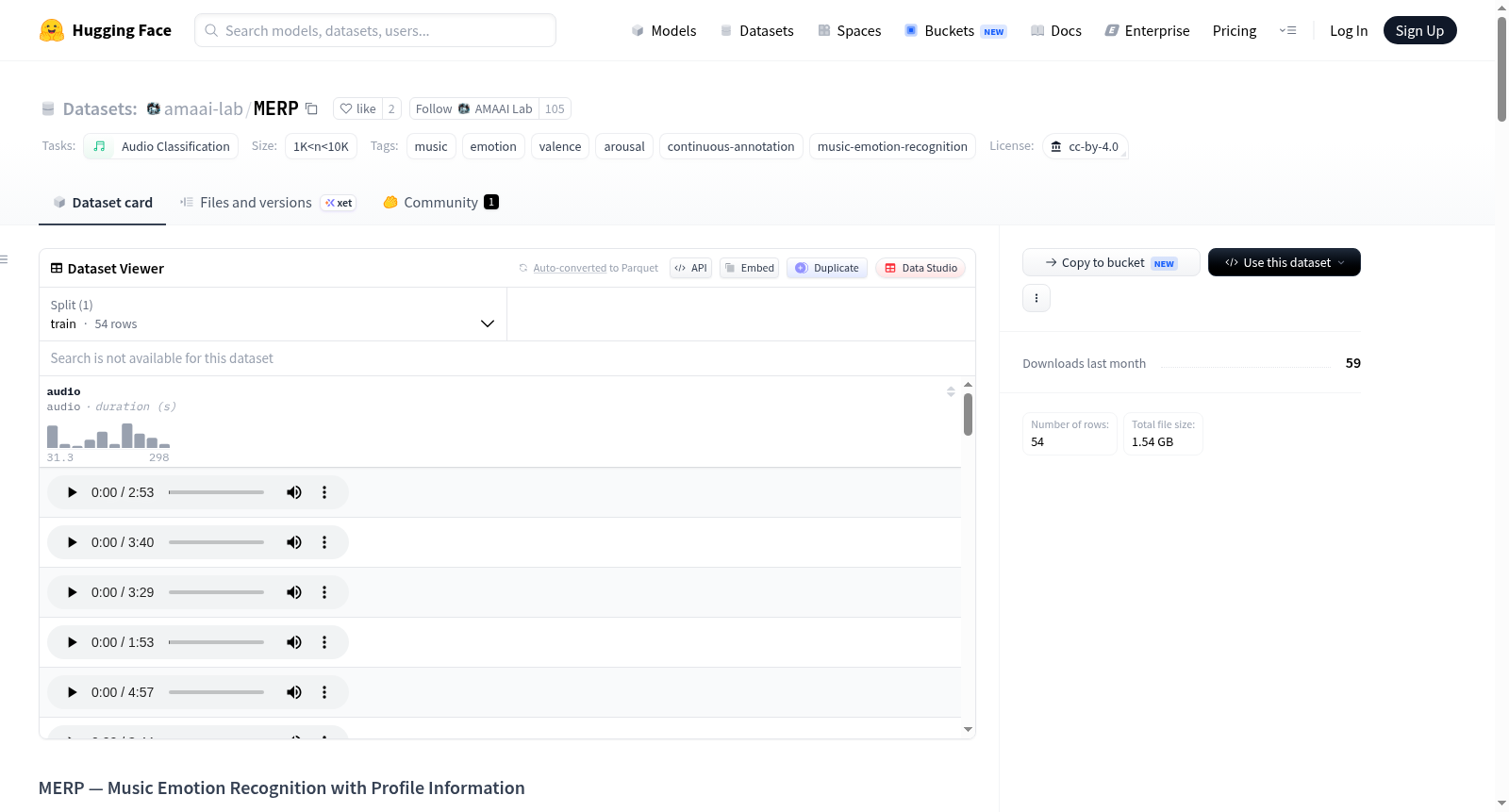
Task: Open more options for the 2:53 clip
Action: [324, 492]
